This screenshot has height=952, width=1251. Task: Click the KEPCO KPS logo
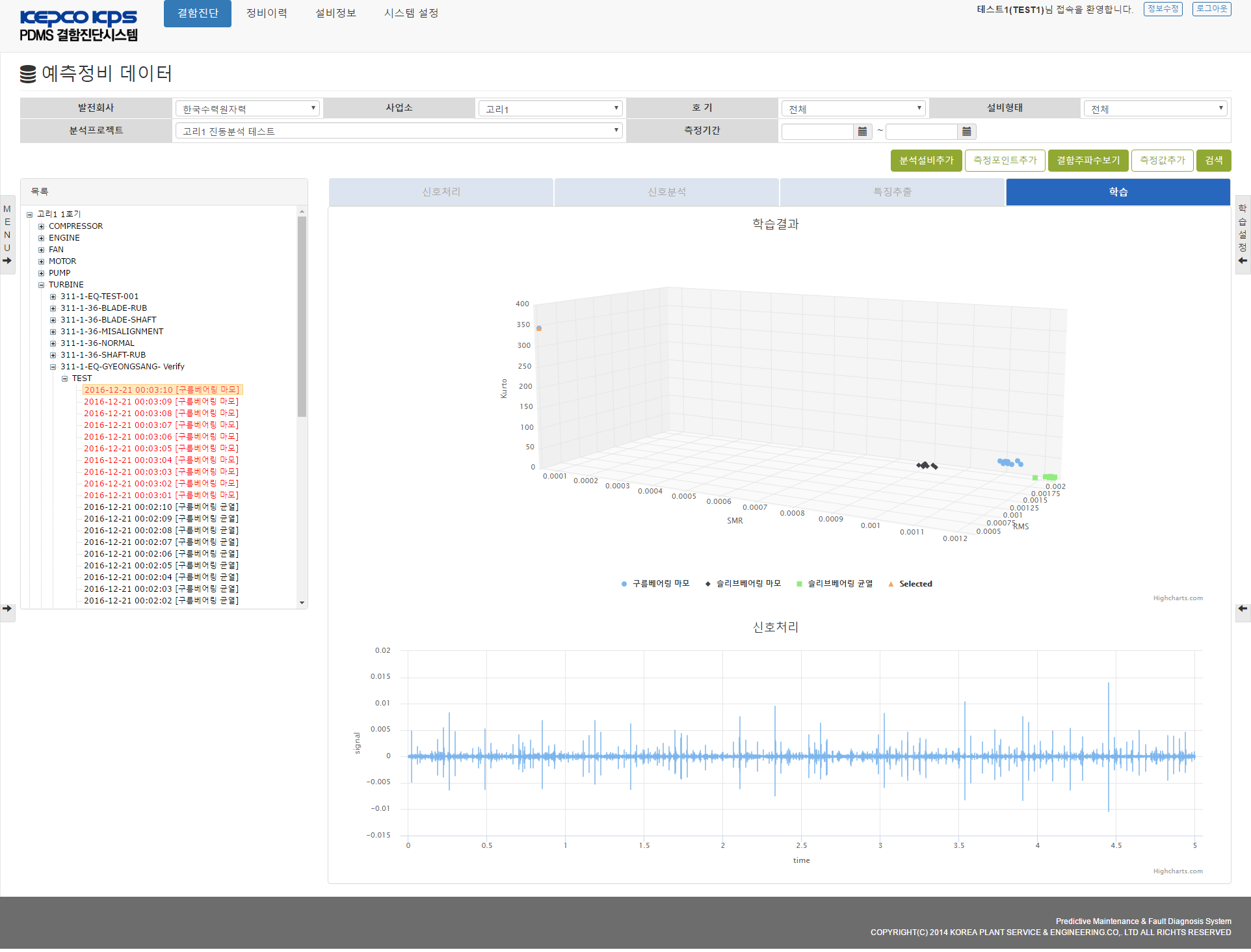[x=79, y=26]
